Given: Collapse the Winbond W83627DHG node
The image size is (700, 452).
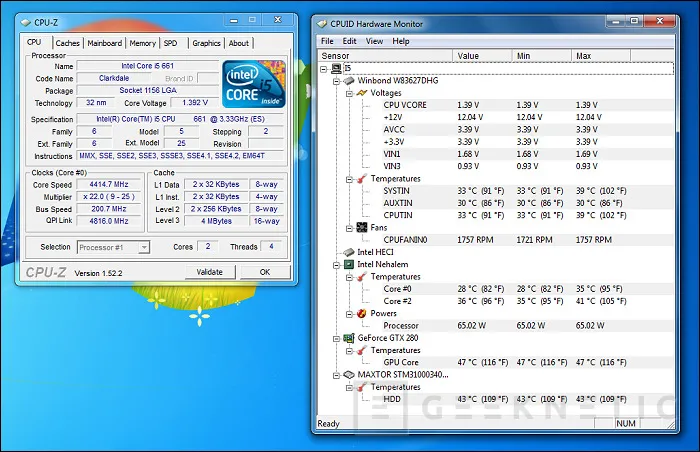Looking at the screenshot, I should (x=336, y=81).
